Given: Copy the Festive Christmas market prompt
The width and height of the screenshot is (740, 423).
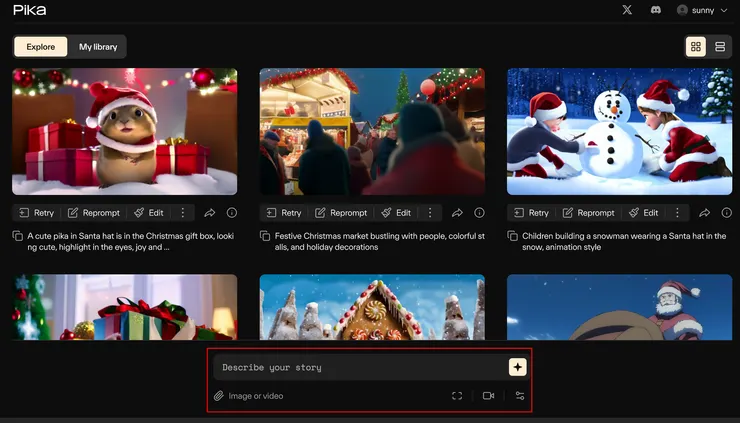Looking at the screenshot, I should [265, 236].
